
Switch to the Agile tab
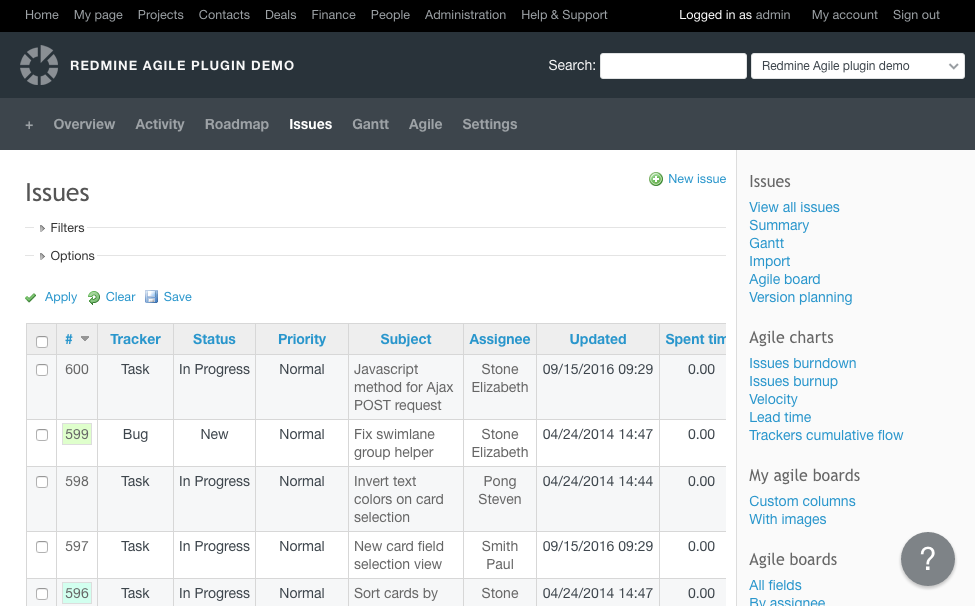pyautogui.click(x=425, y=125)
